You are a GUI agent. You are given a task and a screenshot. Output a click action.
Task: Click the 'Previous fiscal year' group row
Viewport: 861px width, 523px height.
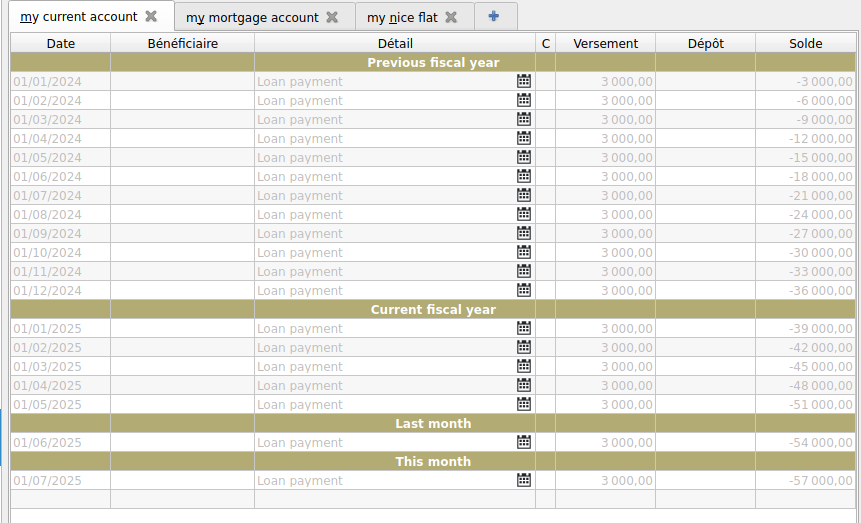[x=433, y=62]
